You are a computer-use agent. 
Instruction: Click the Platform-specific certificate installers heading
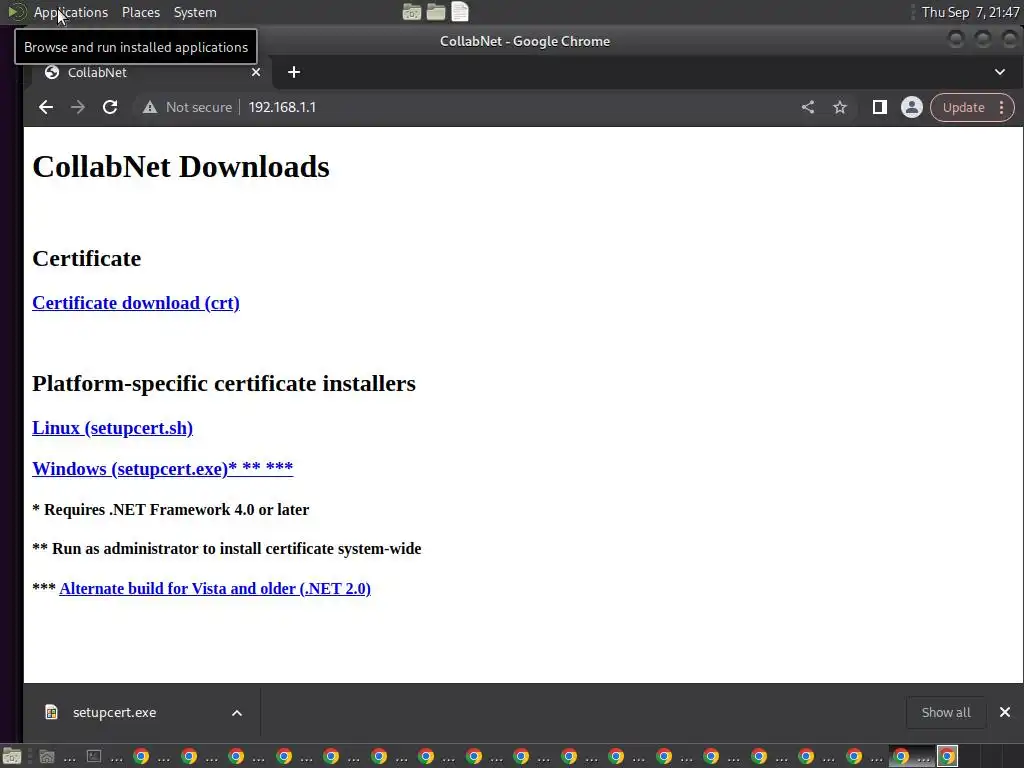click(x=224, y=383)
